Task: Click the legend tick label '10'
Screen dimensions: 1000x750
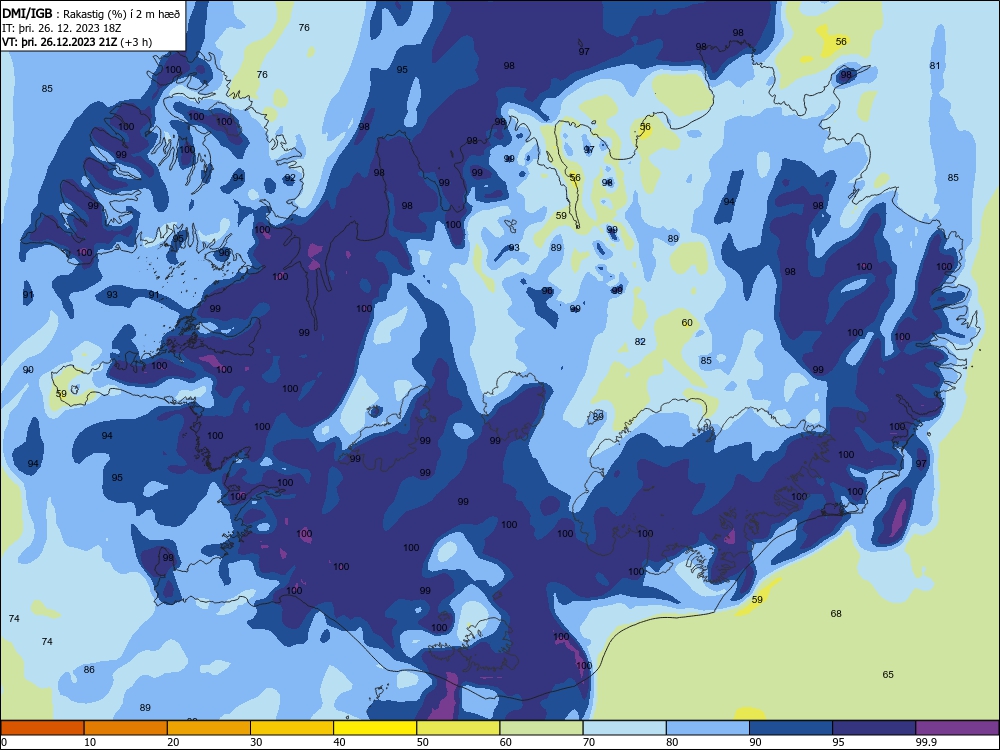Action: pyautogui.click(x=90, y=742)
